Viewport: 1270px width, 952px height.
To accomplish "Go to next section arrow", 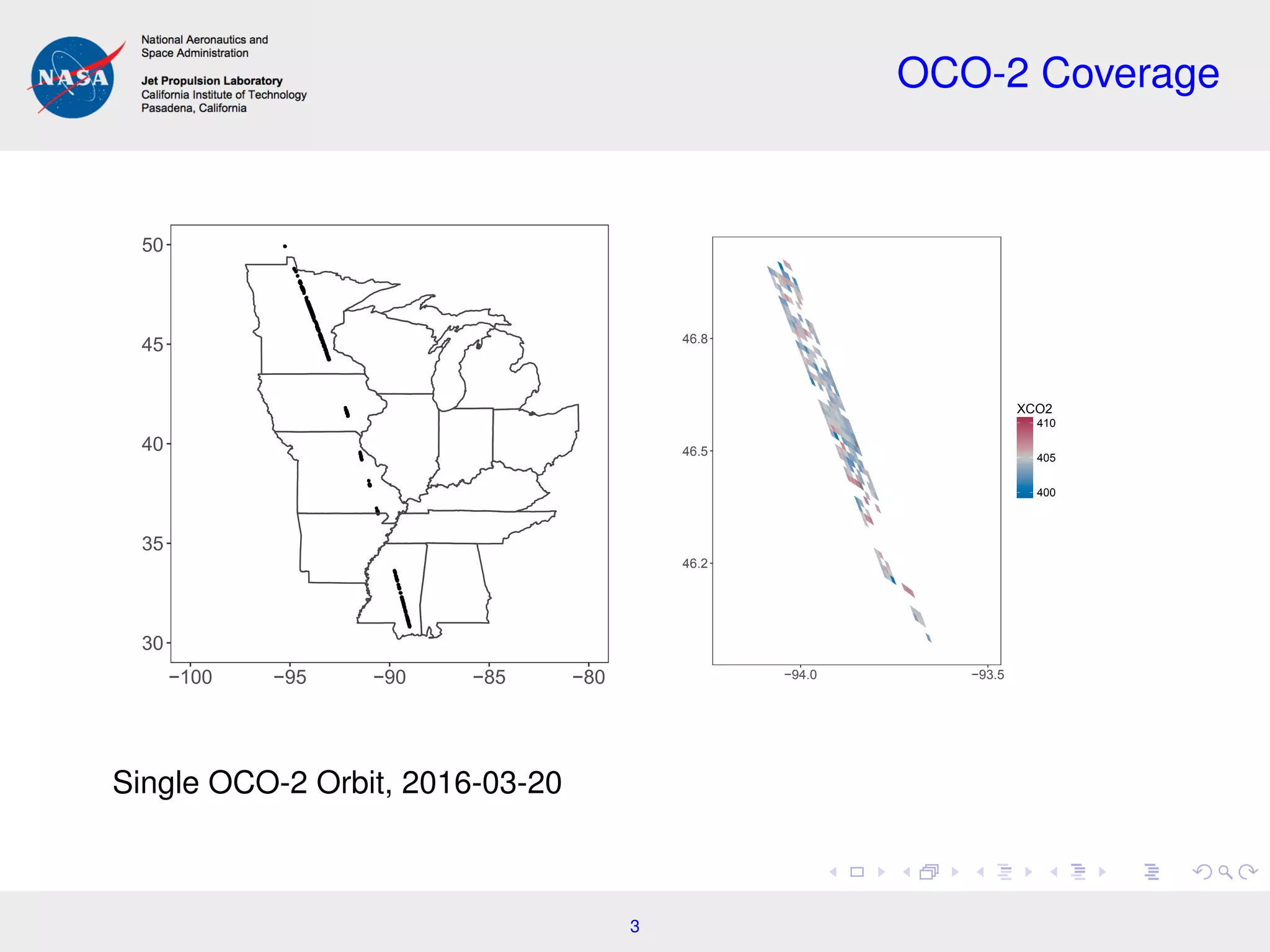I will 1103,872.
